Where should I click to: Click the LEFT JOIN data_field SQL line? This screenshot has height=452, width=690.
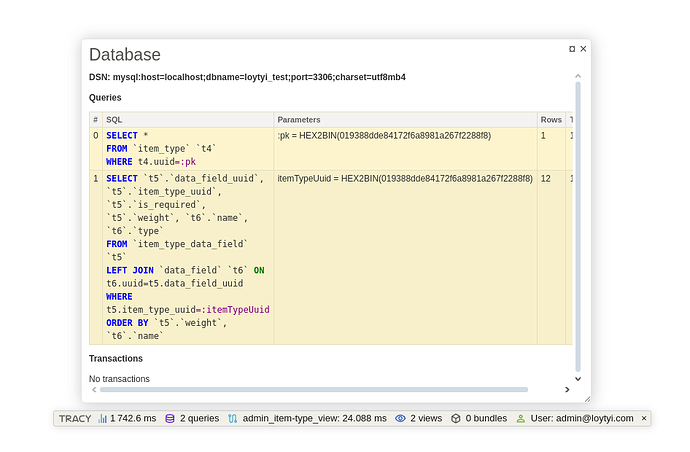point(185,270)
